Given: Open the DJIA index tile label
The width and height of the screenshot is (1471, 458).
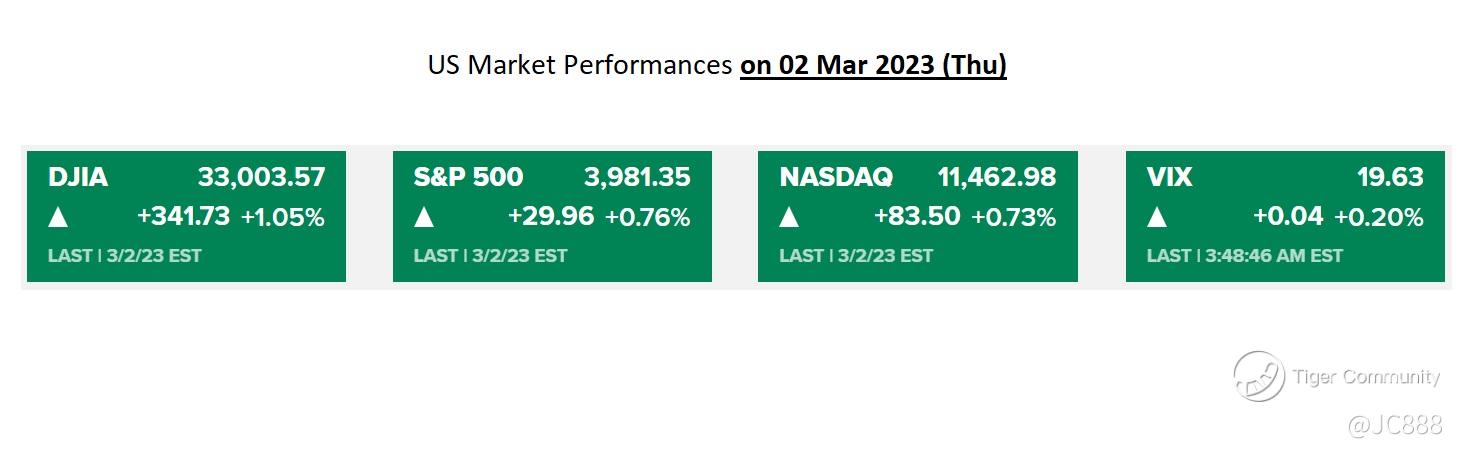Looking at the screenshot, I should (x=78, y=178).
